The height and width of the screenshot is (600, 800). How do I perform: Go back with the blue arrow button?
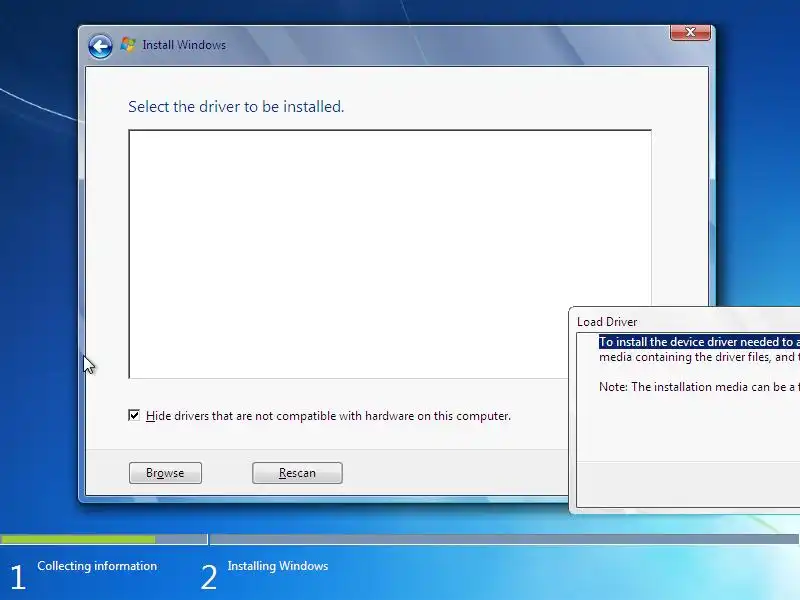(100, 46)
